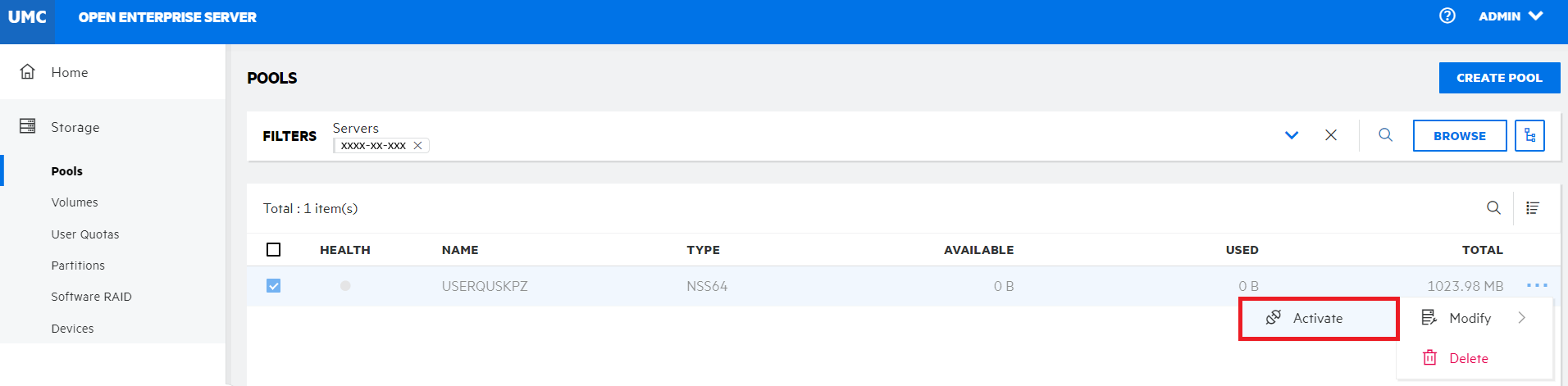Sort by AVAILABLE column header
Viewport: 1568px width, 386px height.
click(978, 250)
